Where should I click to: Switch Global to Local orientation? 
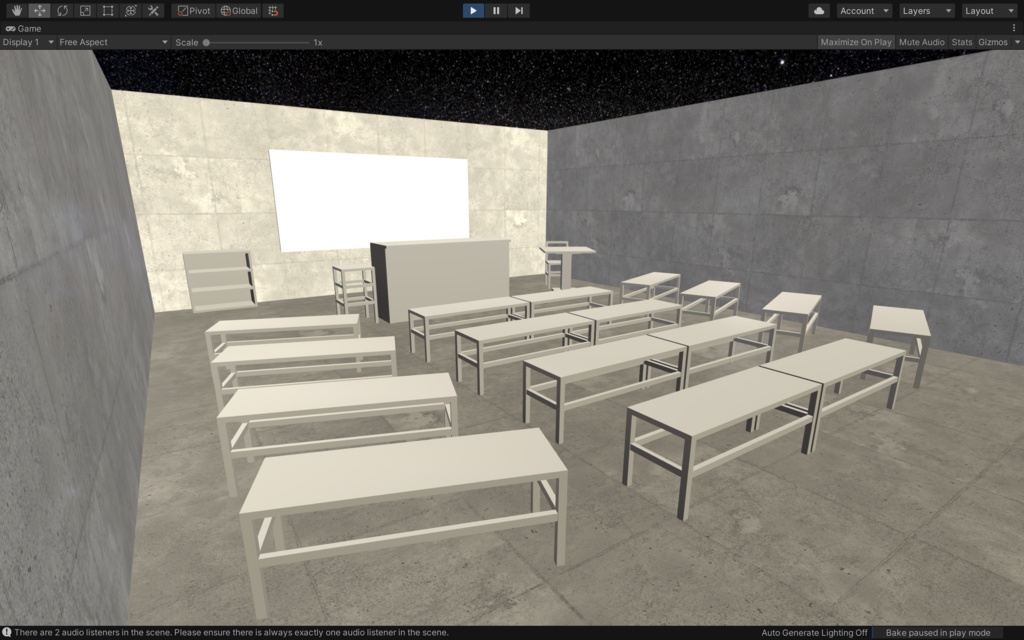(x=238, y=10)
